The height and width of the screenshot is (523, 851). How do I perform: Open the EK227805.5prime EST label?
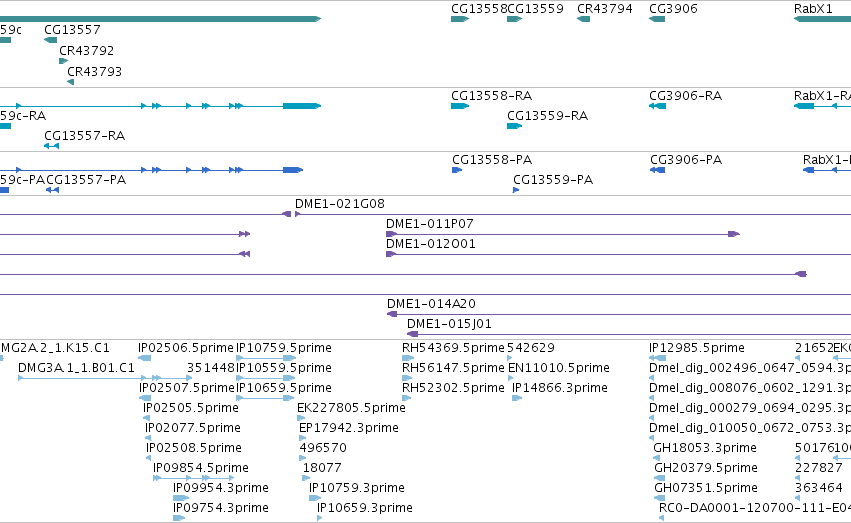click(x=351, y=408)
